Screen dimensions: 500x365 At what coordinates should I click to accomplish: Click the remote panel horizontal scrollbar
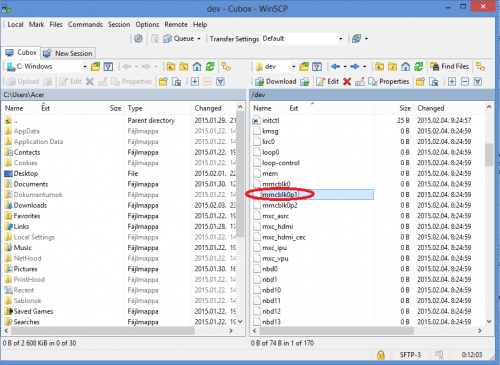pyautogui.click(x=336, y=331)
